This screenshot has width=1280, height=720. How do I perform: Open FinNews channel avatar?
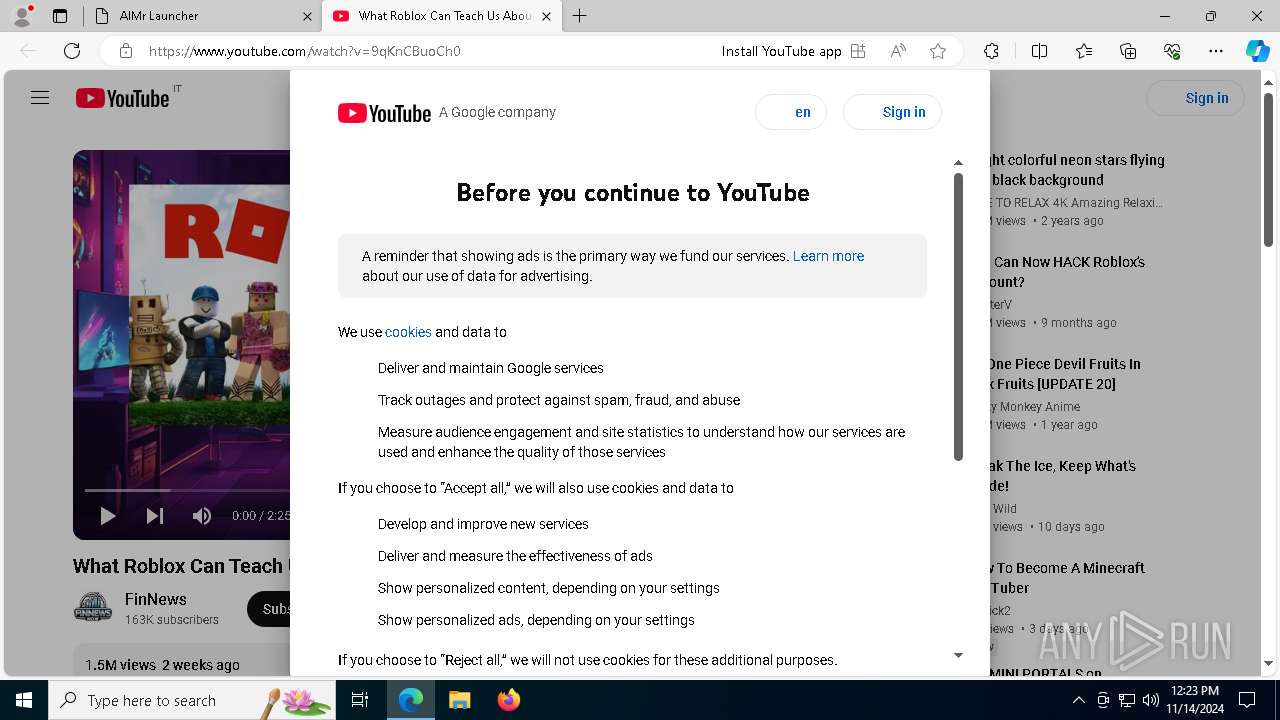coord(93,607)
